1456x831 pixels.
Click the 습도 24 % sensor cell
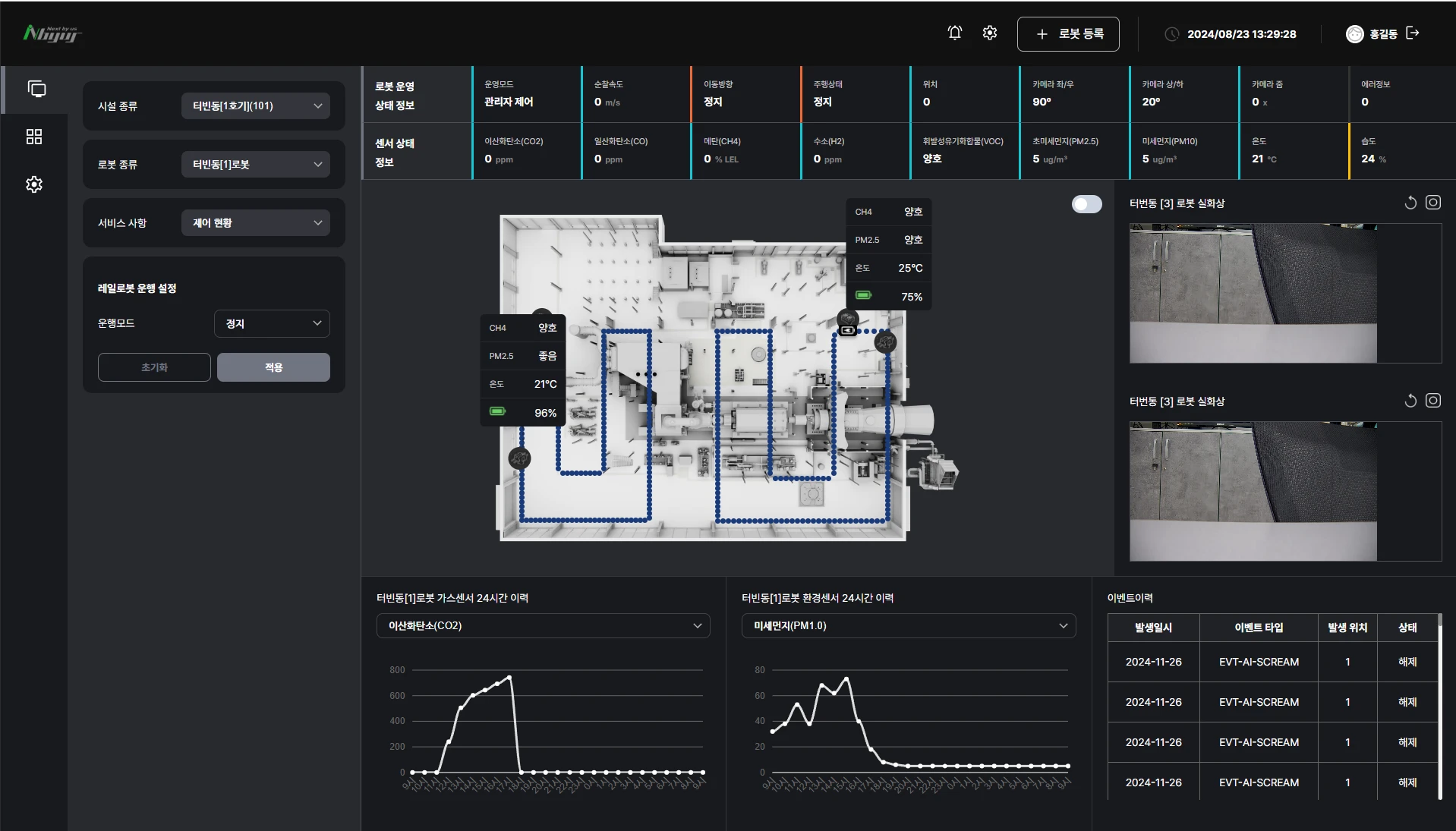coord(1401,151)
